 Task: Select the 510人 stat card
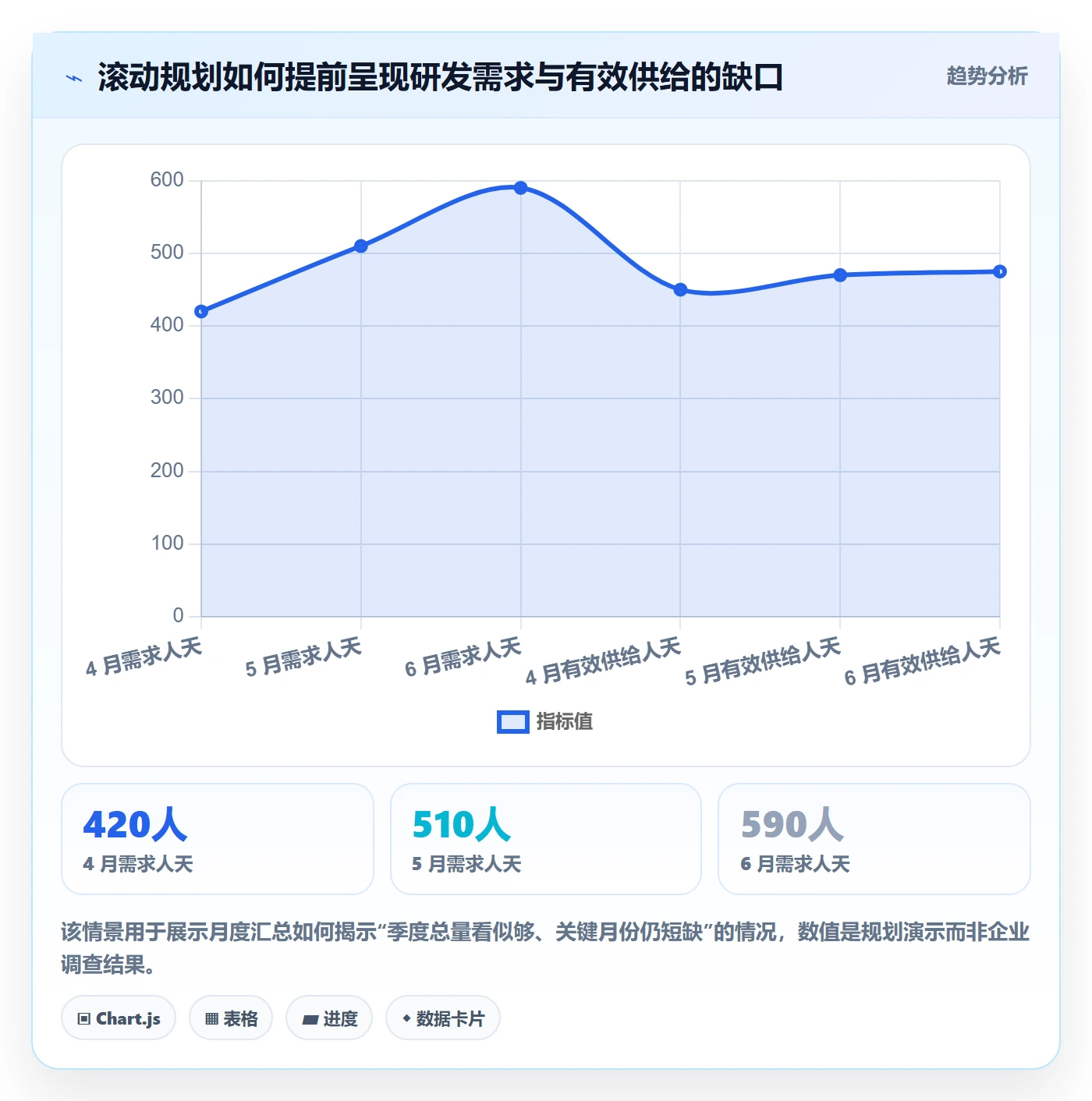click(546, 839)
